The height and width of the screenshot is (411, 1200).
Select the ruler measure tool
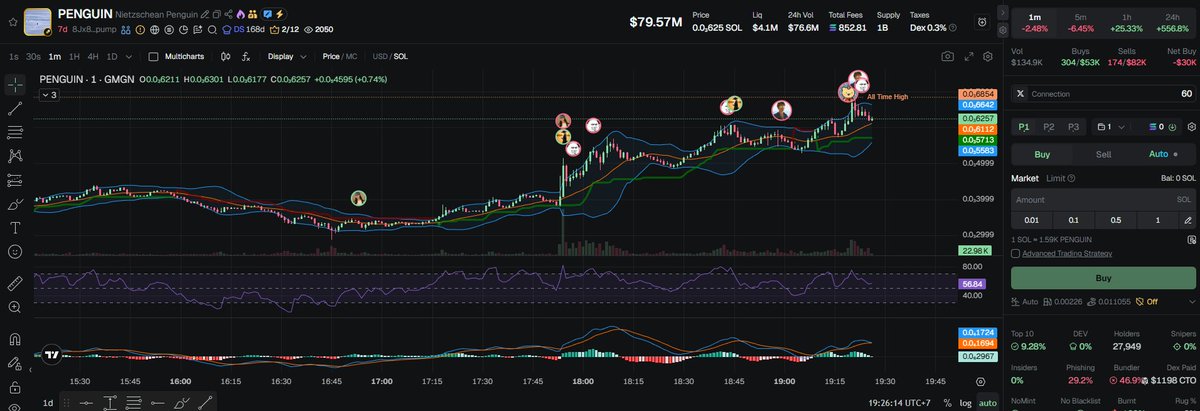tap(16, 284)
